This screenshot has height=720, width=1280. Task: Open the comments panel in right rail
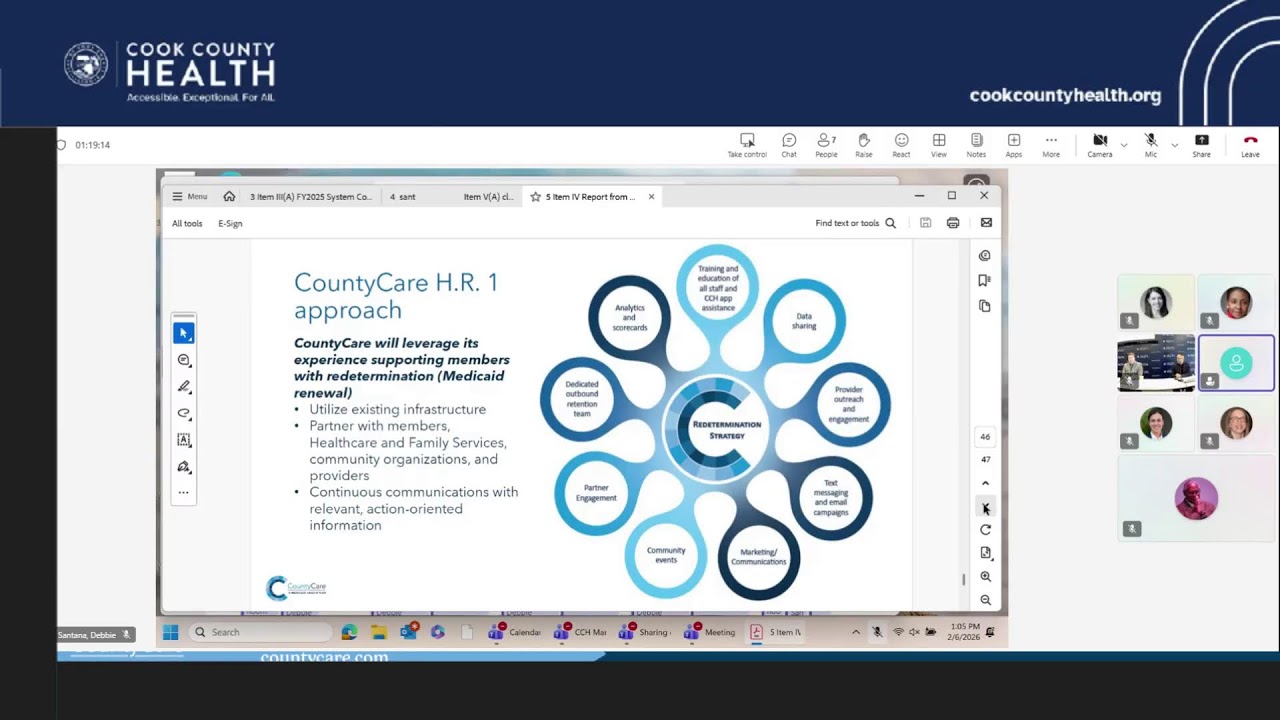(985, 256)
